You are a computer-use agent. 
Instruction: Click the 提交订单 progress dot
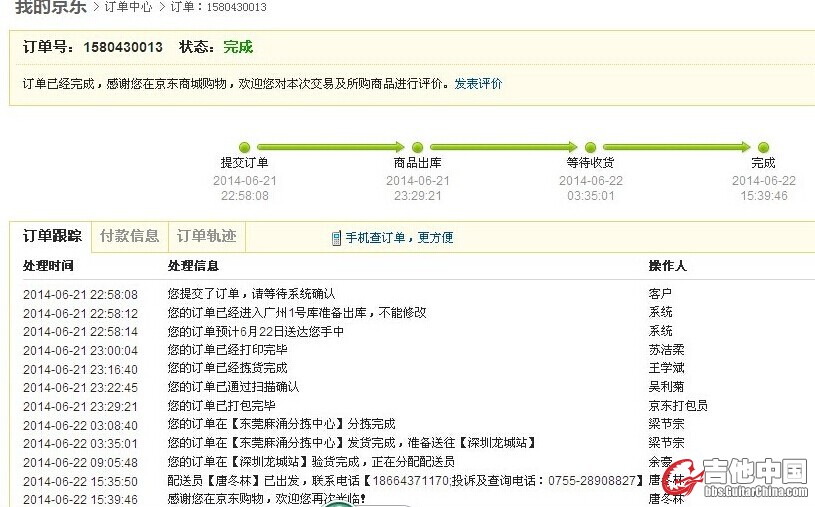tap(244, 147)
